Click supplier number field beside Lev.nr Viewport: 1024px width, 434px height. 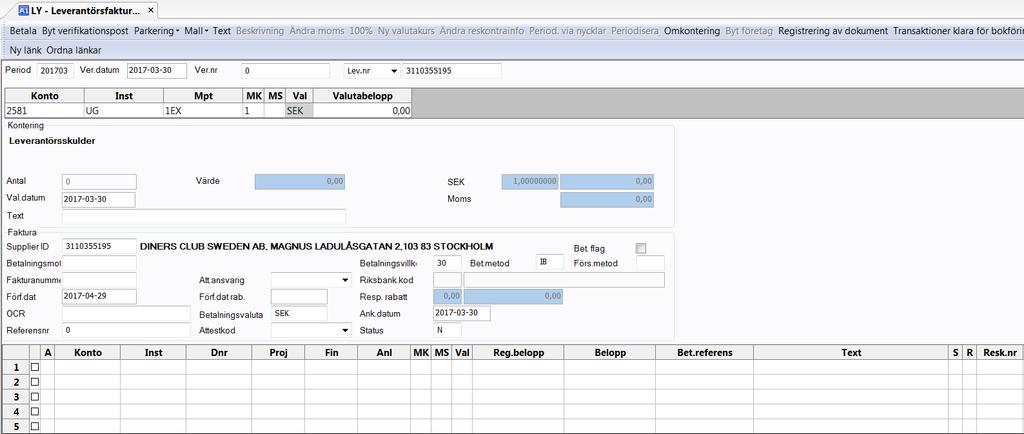point(452,70)
